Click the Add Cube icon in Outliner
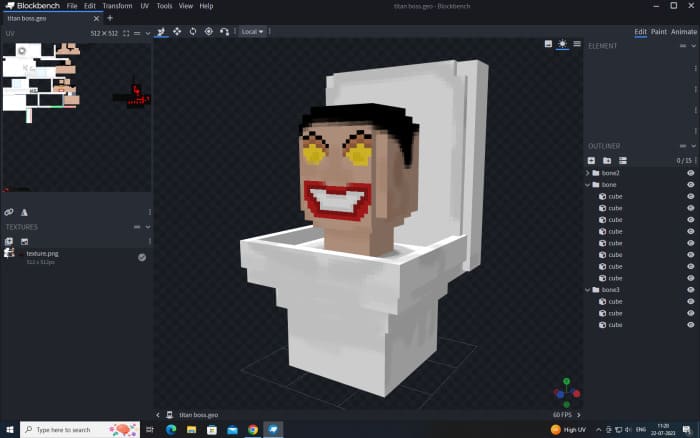Image resolution: width=700 pixels, height=438 pixels. 591,160
